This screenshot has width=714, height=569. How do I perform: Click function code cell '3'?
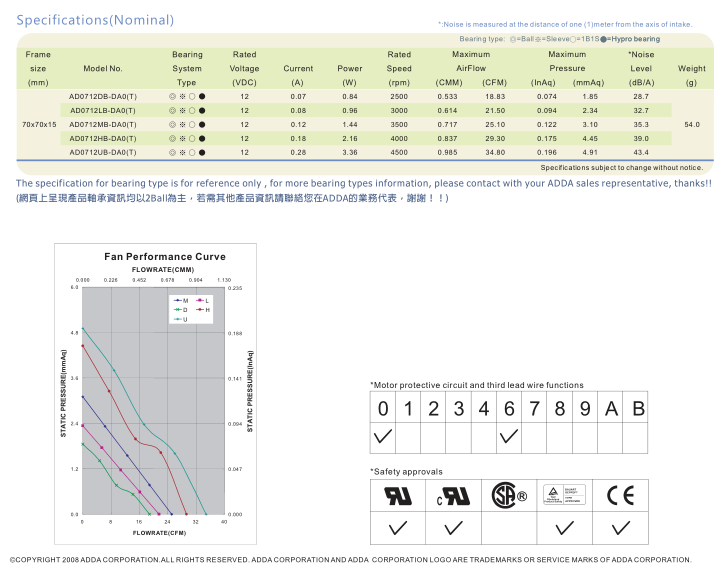[459, 408]
